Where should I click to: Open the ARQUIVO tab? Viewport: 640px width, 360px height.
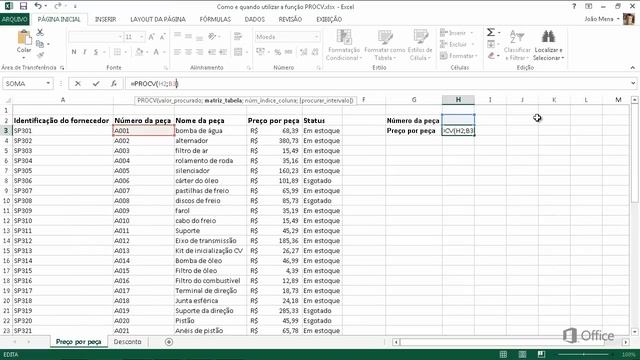[14, 19]
